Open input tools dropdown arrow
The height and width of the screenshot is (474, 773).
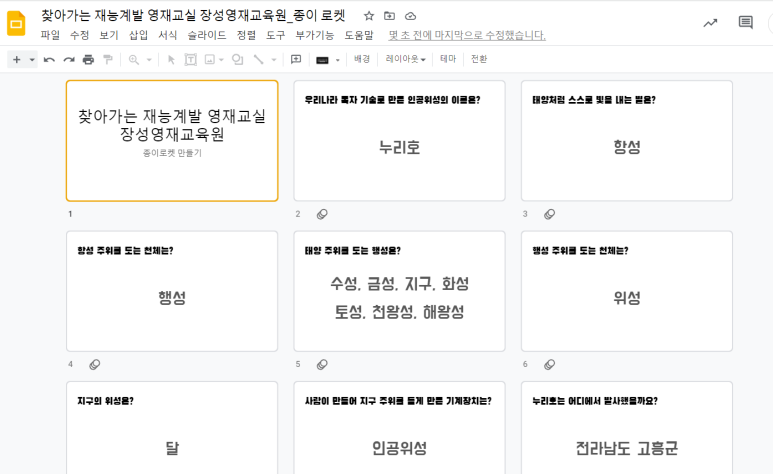[x=338, y=60]
